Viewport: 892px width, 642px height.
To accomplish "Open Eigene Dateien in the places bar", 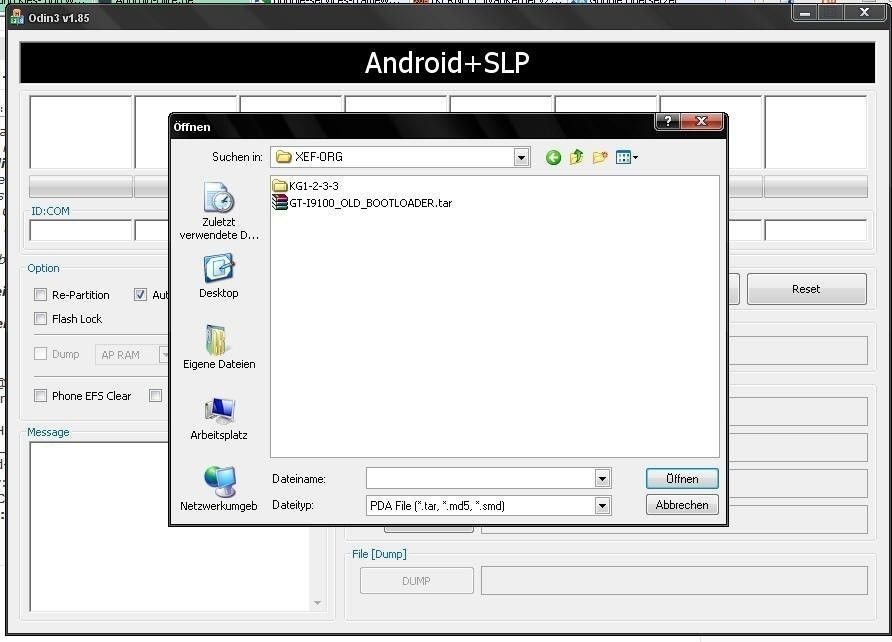I will (219, 347).
